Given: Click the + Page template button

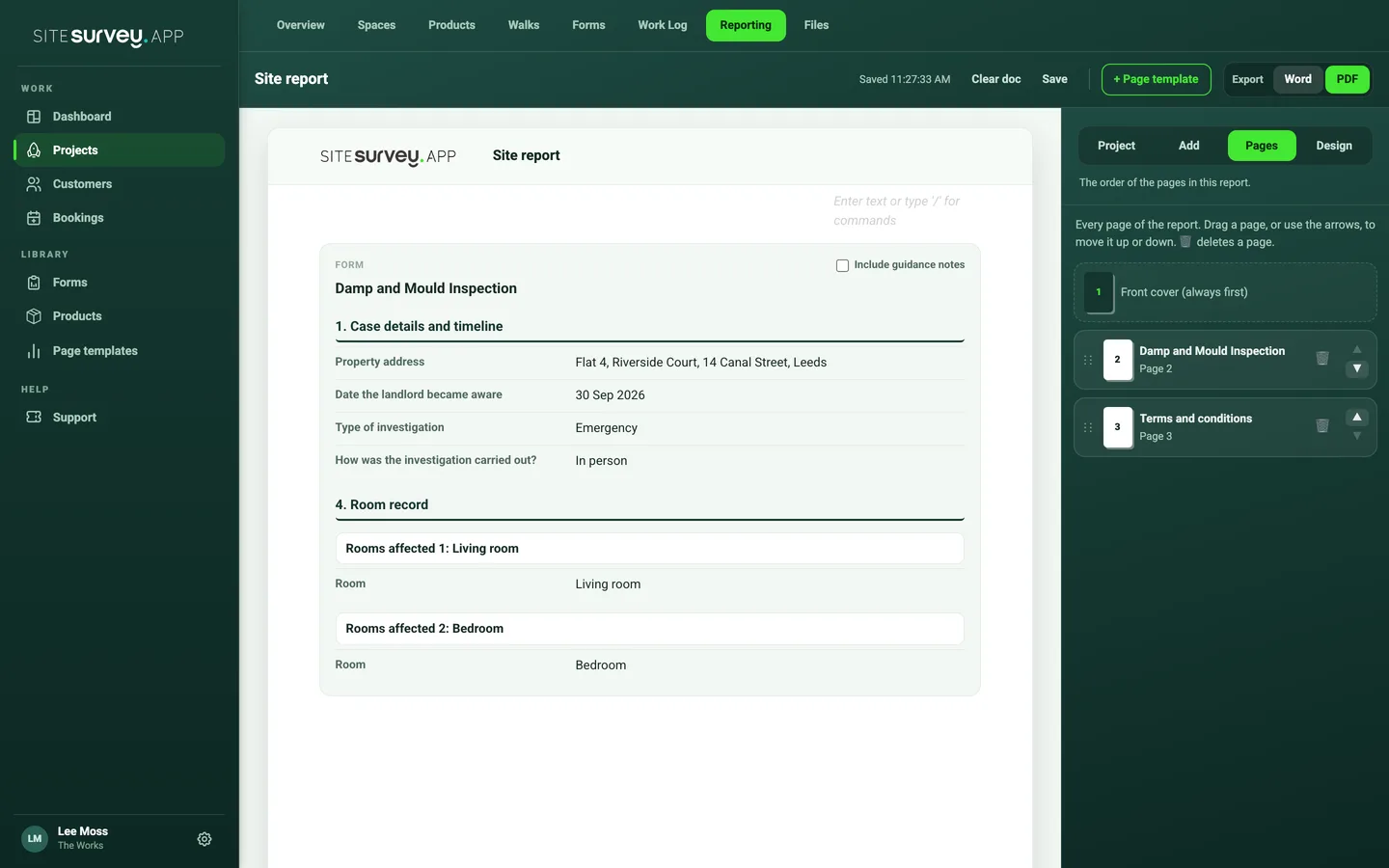Looking at the screenshot, I should tap(1156, 79).
